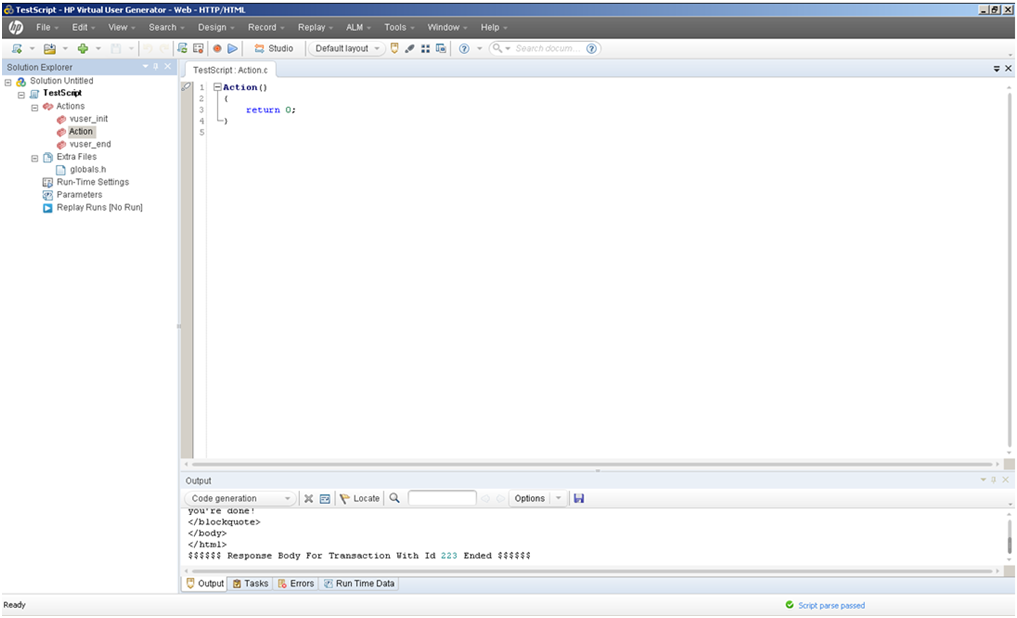Screen dimensions: 1017x618
Task: Switch to the Run Time Data tab
Action: [x=359, y=584]
